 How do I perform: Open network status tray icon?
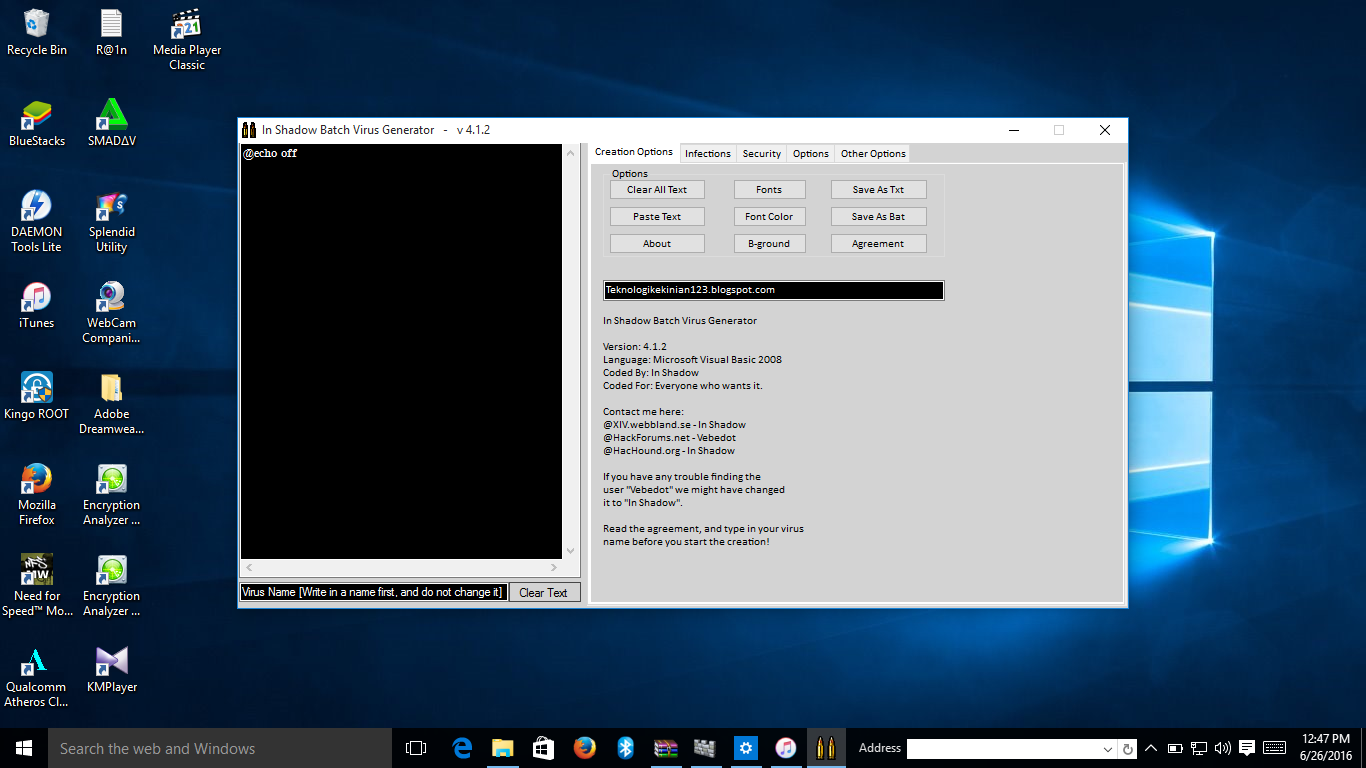pyautogui.click(x=1198, y=748)
